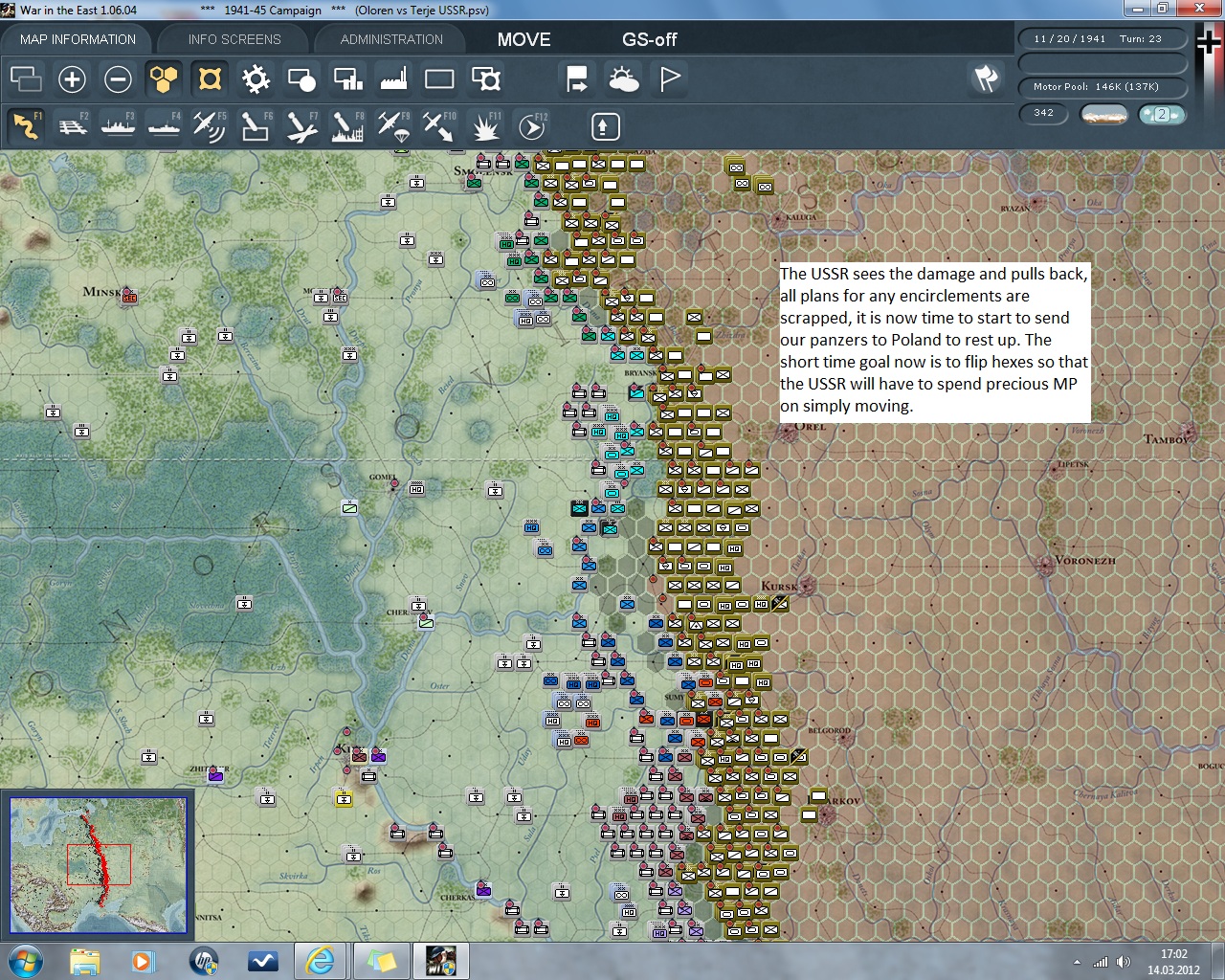This screenshot has height=980, width=1225.
Task: Select the rail movement mode (F2)
Action: [x=73, y=126]
